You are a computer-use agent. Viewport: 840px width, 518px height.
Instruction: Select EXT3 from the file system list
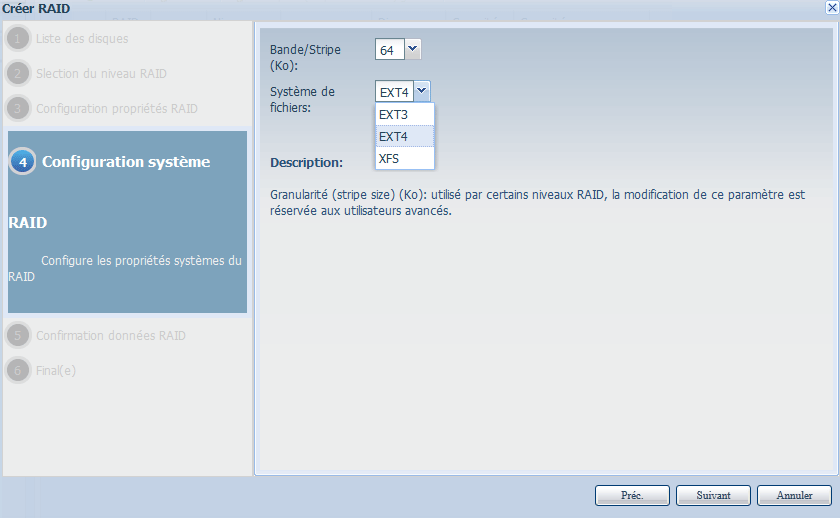click(x=405, y=115)
